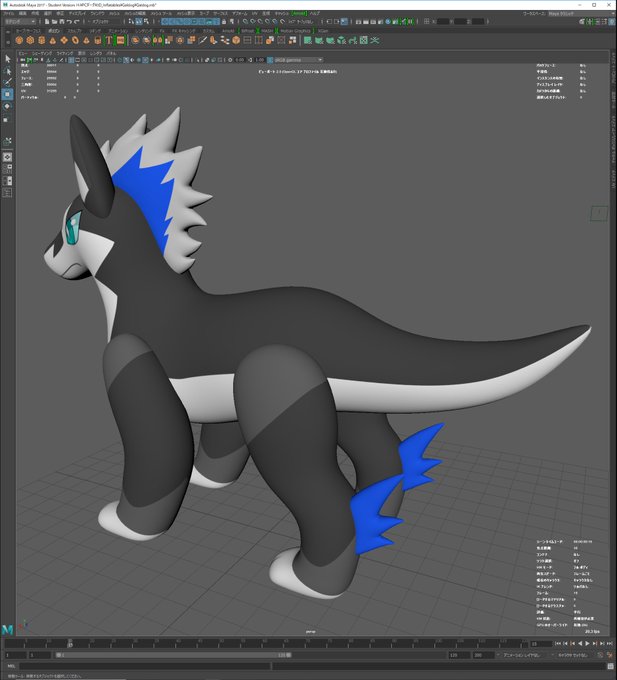Select the Multi-Cut knife shelf icon

click(202, 40)
